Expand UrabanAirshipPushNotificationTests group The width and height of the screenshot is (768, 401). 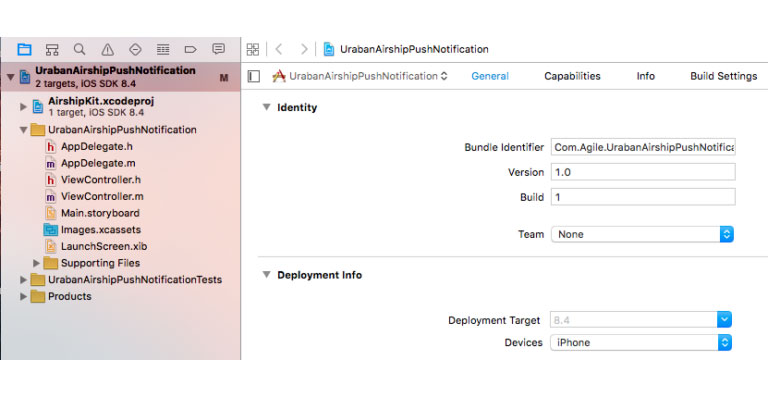click(23, 280)
